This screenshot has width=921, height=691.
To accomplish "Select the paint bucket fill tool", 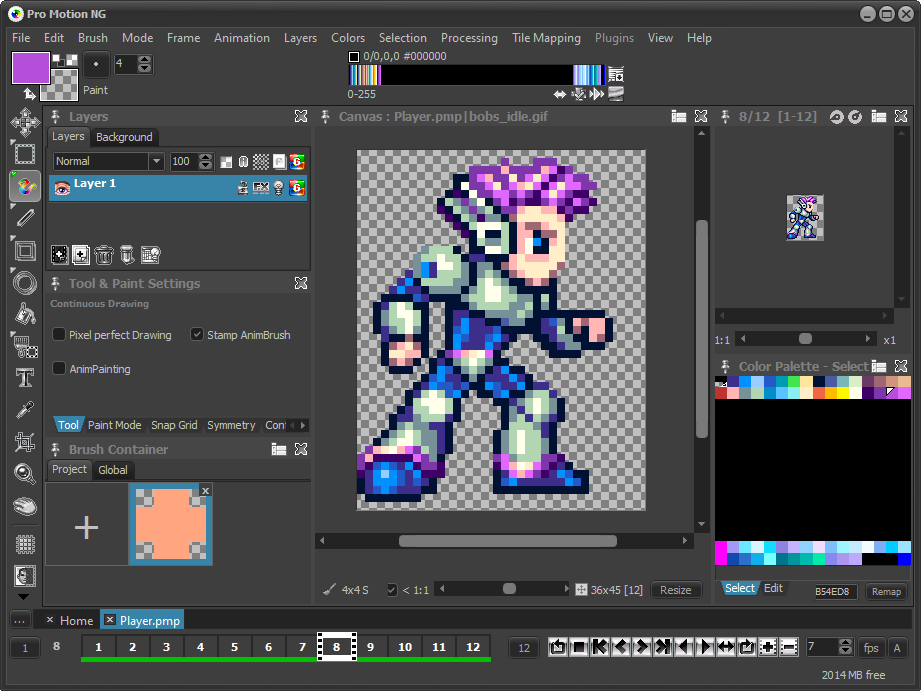I will [x=25, y=314].
